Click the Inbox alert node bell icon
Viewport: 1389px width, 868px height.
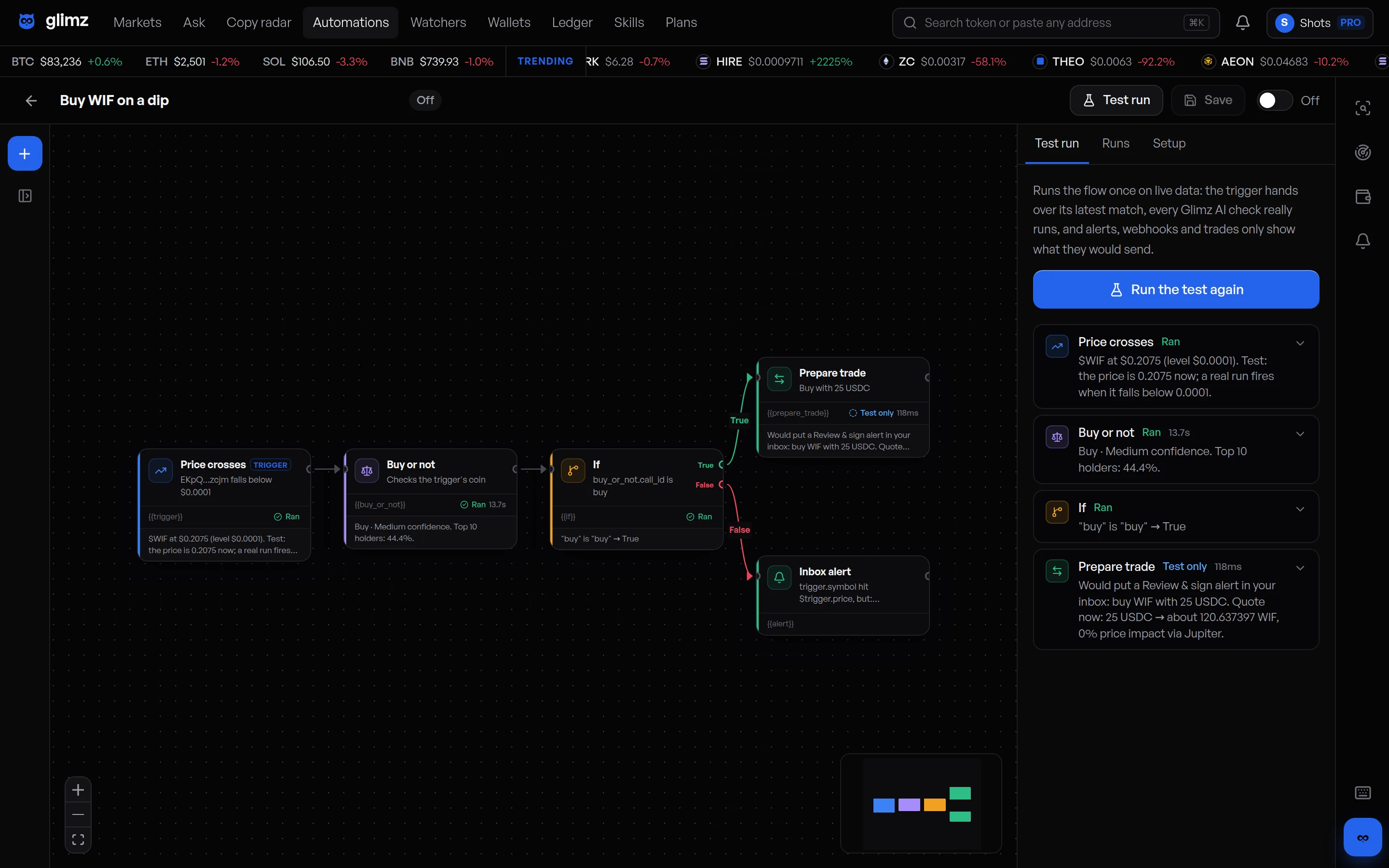pyautogui.click(x=779, y=578)
